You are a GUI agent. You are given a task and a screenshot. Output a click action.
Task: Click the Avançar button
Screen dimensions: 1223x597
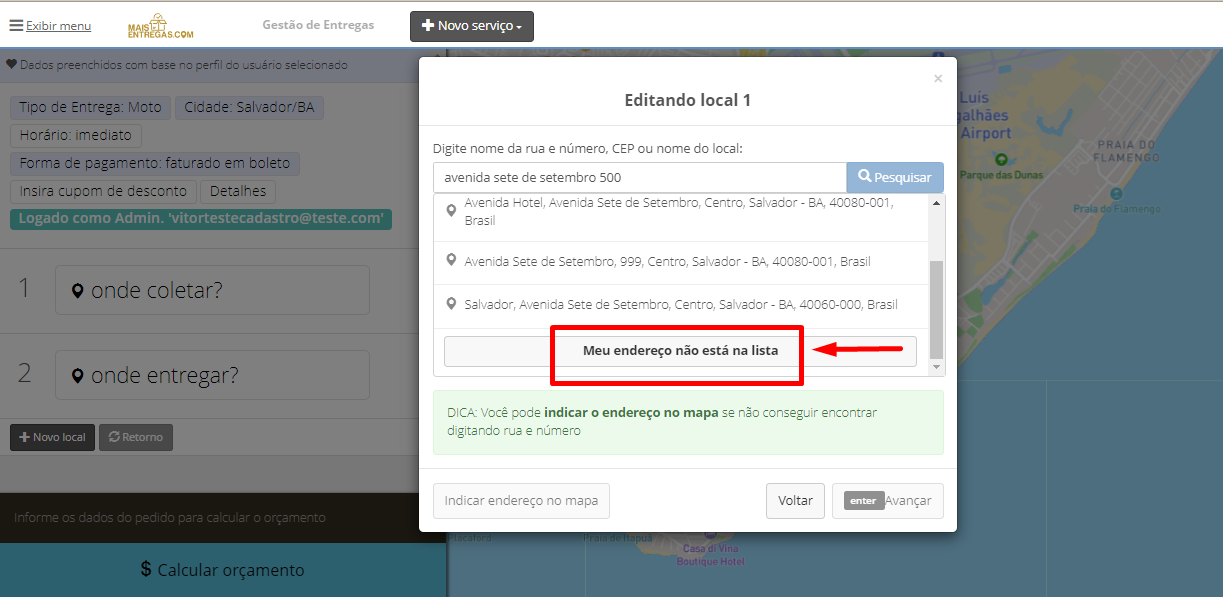click(888, 500)
